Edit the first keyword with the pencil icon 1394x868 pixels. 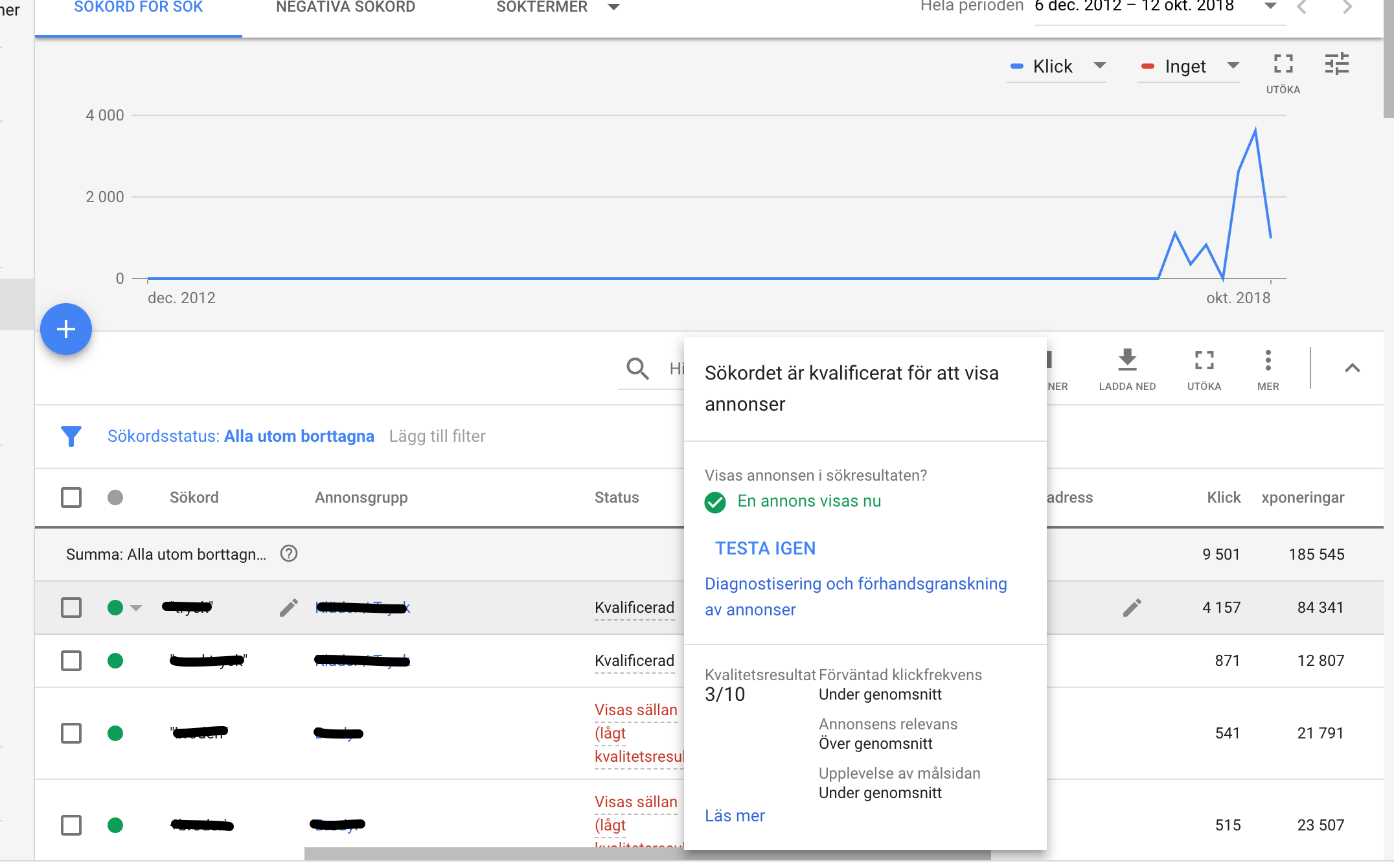coord(288,608)
